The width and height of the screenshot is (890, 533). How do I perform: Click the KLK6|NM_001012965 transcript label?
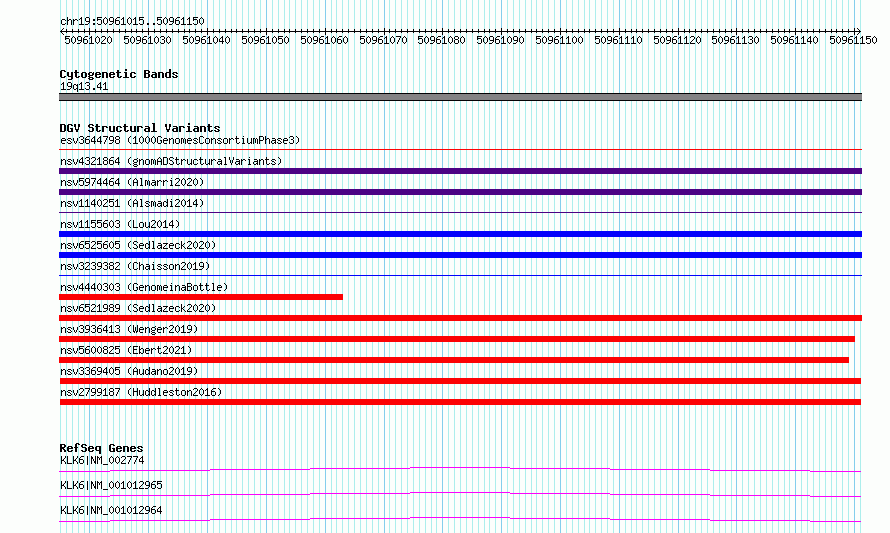tap(111, 485)
